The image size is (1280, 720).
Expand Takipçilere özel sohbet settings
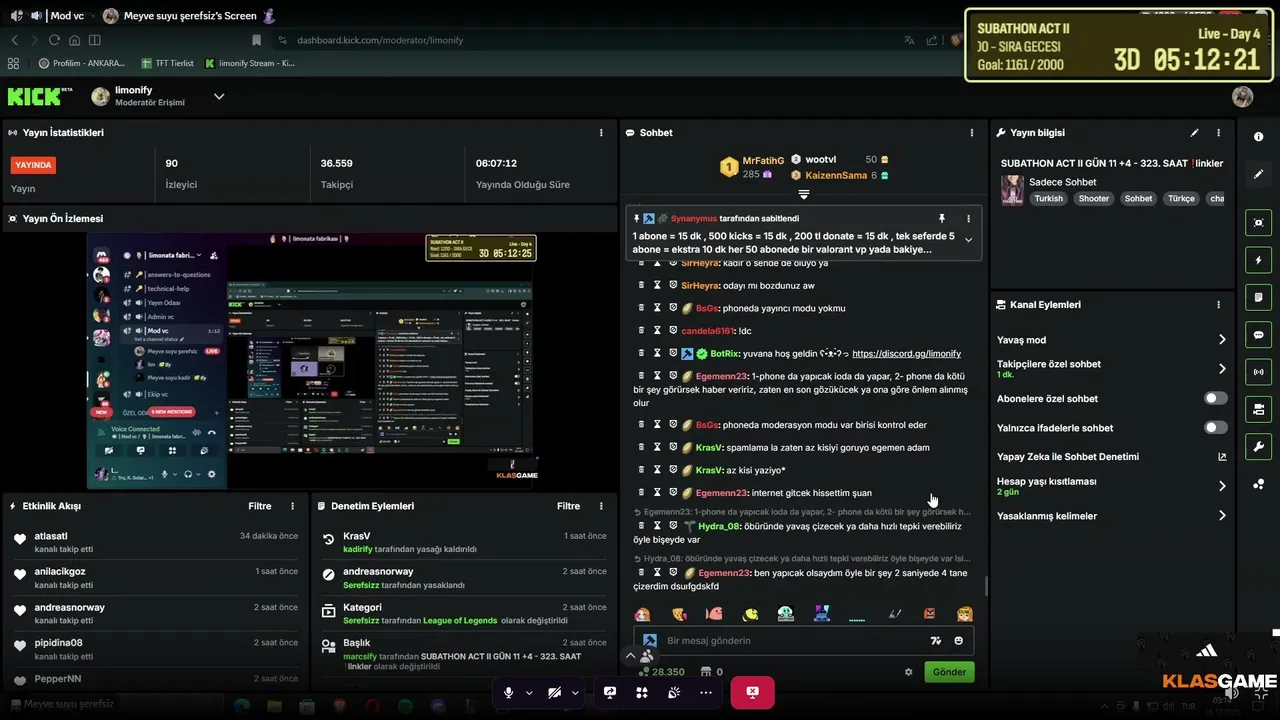(1222, 369)
